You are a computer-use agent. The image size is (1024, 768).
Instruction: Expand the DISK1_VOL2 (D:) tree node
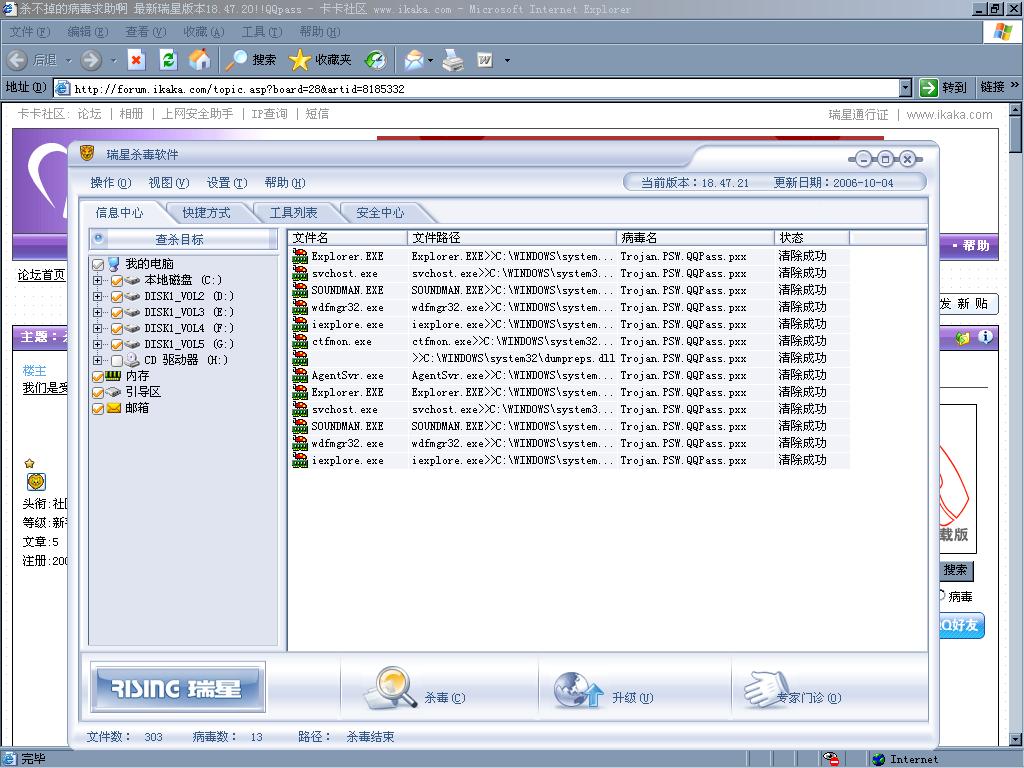[x=98, y=297]
